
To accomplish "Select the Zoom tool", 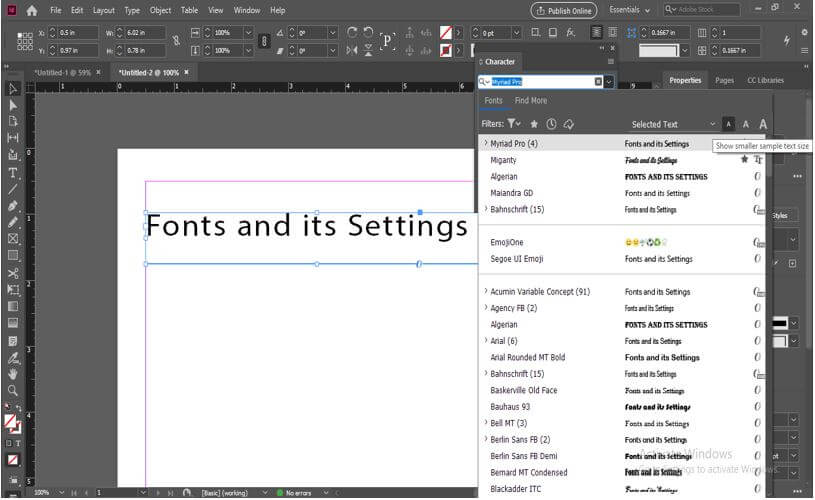I will 12,391.
